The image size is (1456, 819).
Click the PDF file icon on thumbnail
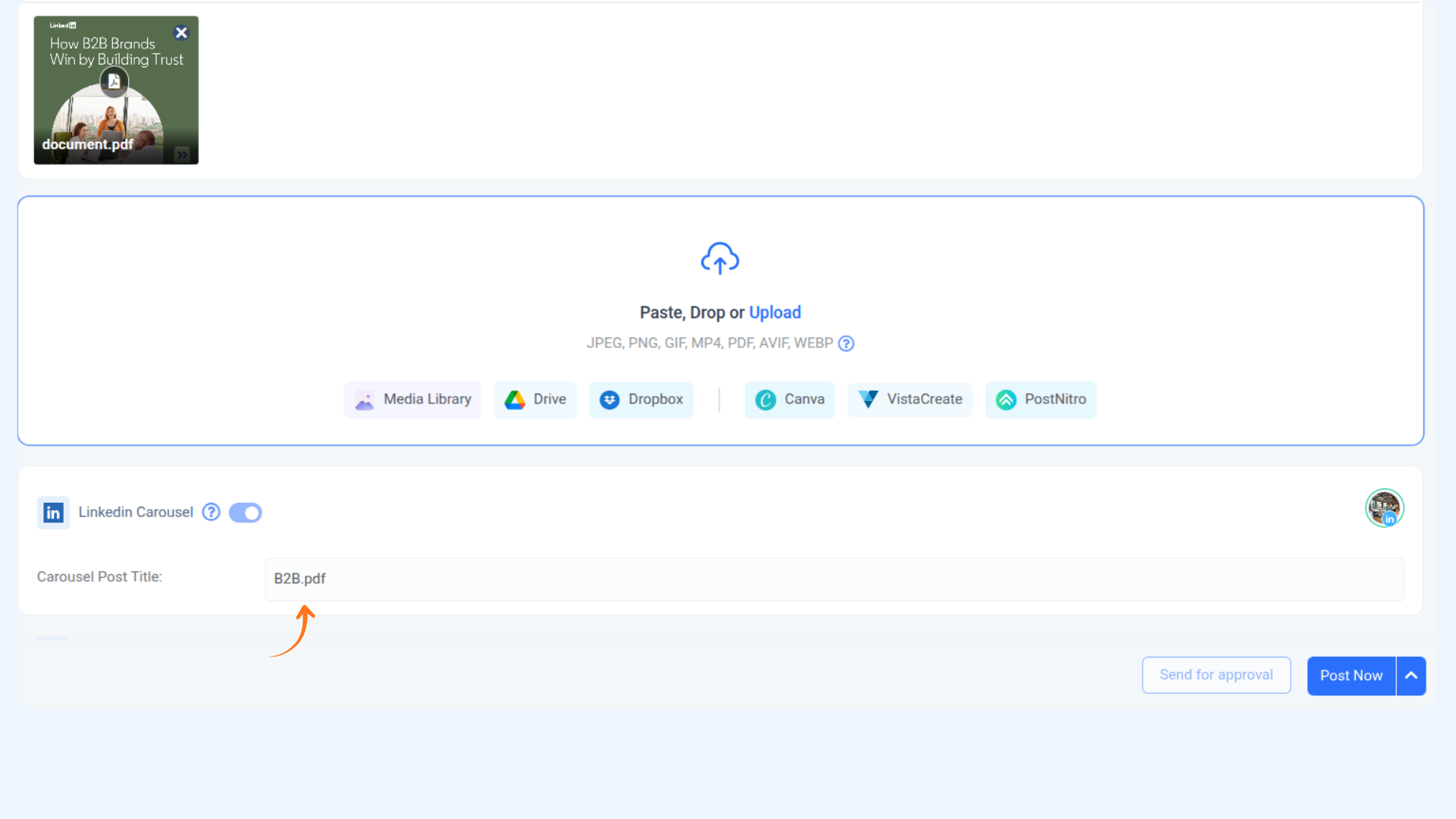pyautogui.click(x=114, y=81)
